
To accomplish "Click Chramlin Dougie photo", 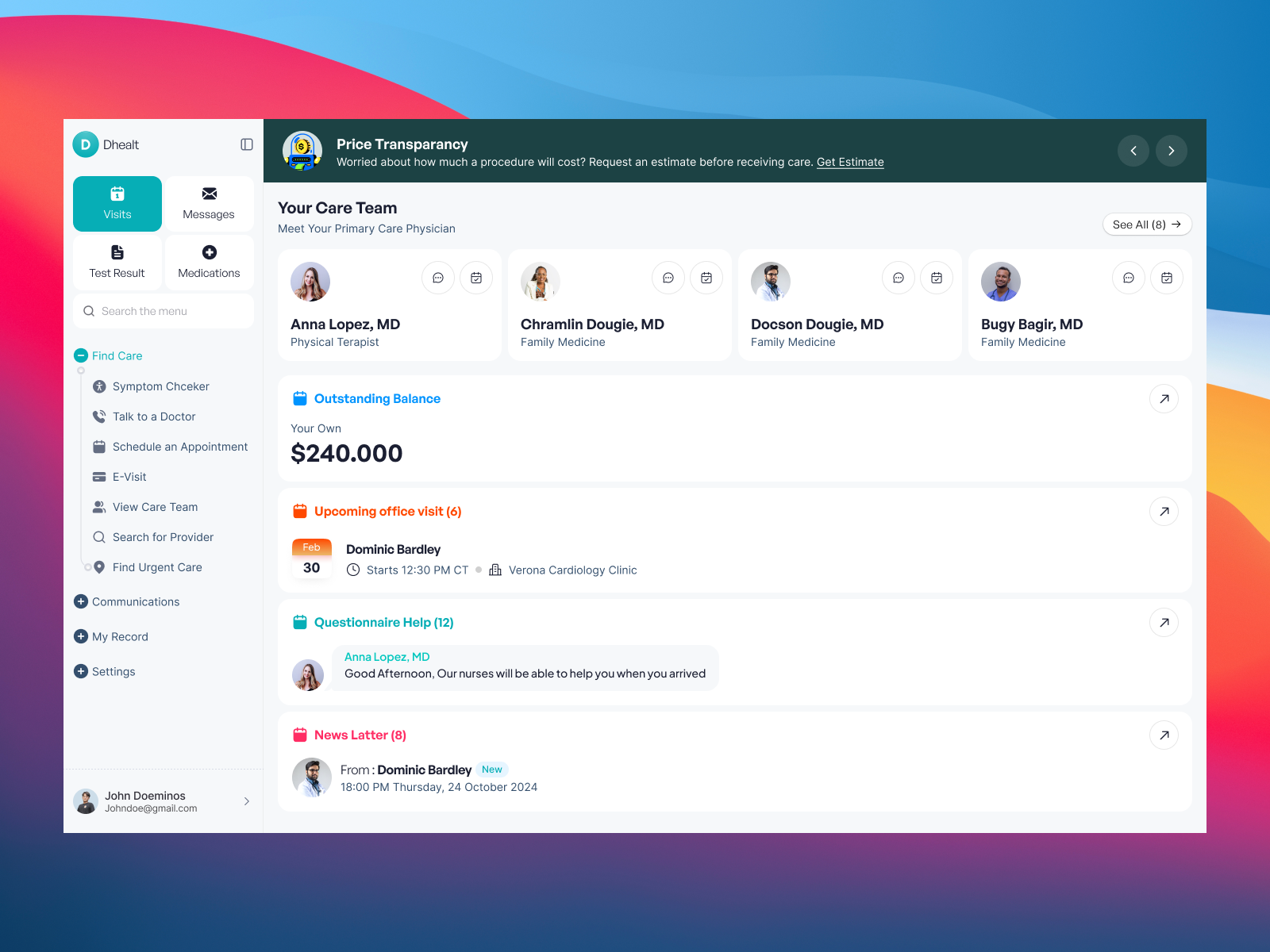I will tap(541, 282).
